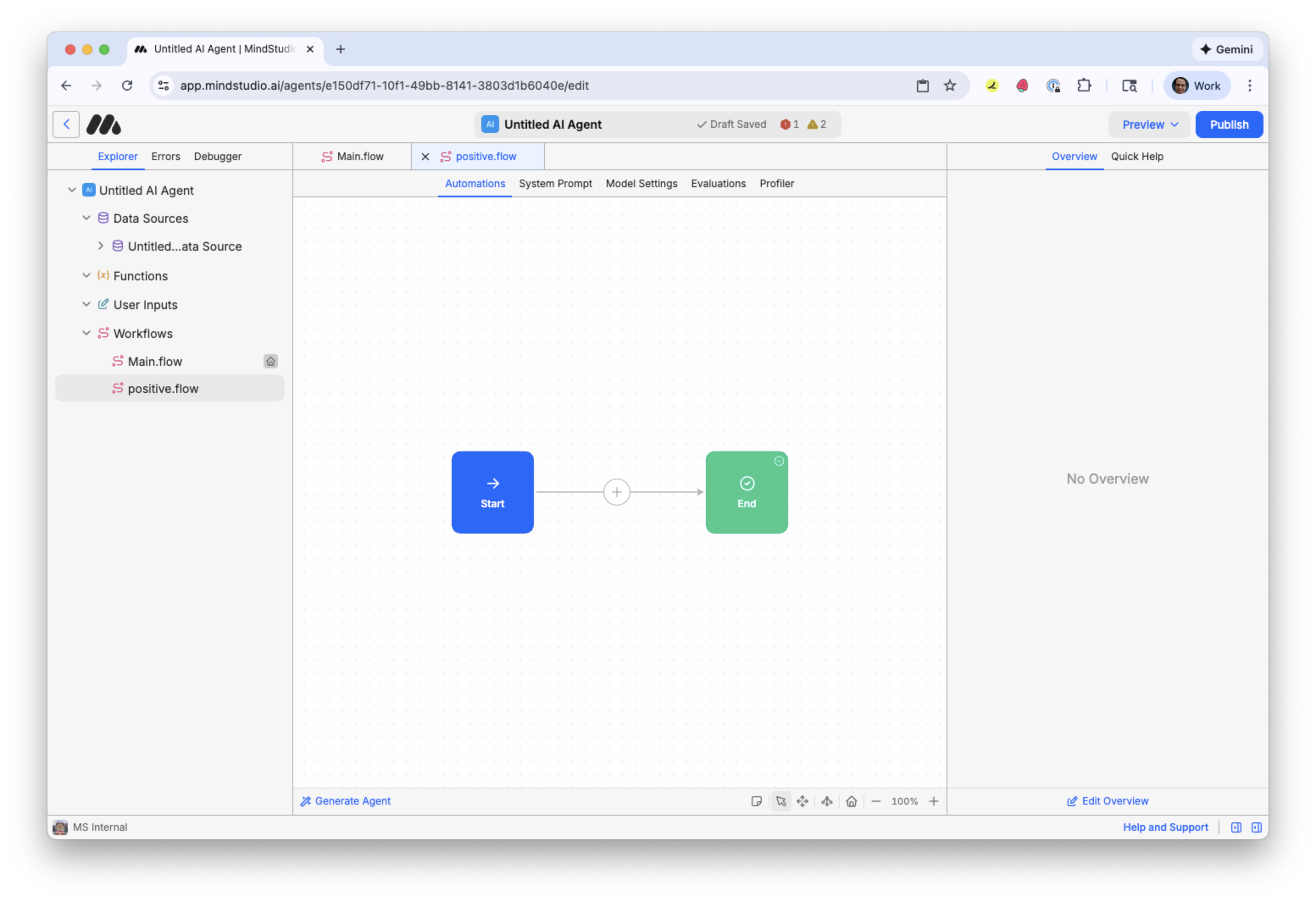
Task: Expand the Untitled Data Source tree item
Action: (101, 246)
